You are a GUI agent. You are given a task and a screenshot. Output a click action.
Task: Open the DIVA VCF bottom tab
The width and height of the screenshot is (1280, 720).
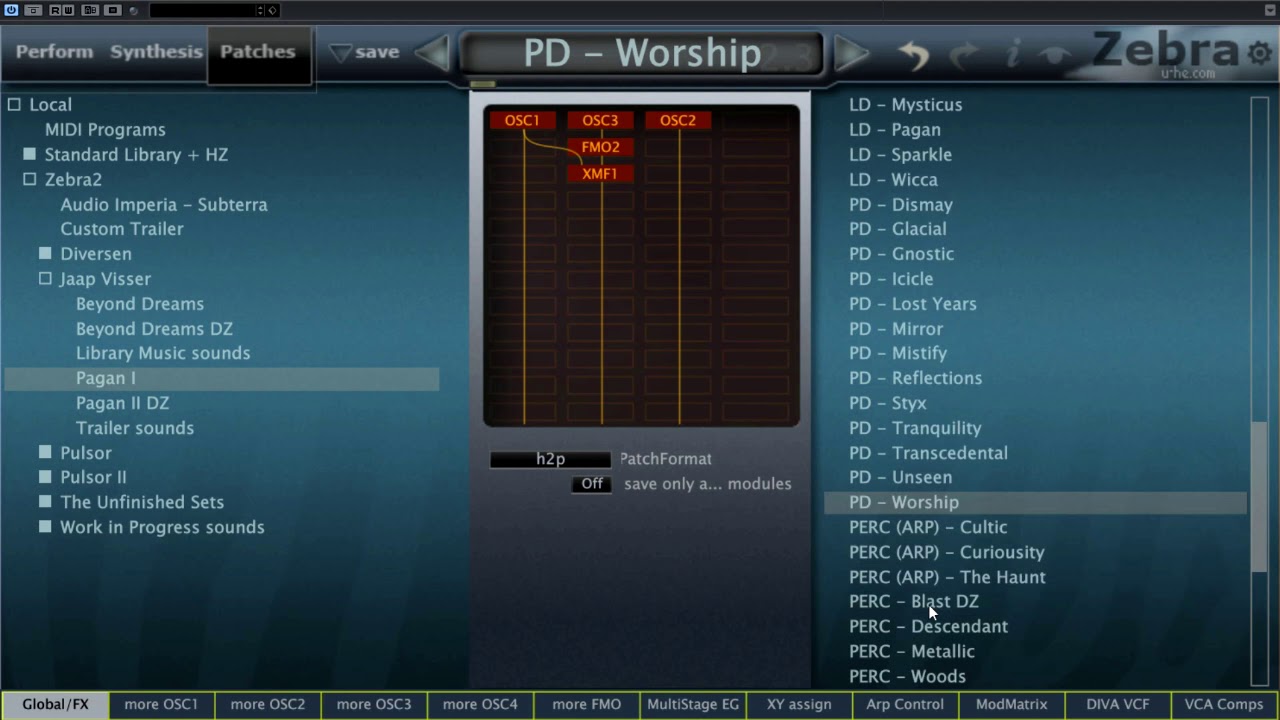click(x=1117, y=704)
